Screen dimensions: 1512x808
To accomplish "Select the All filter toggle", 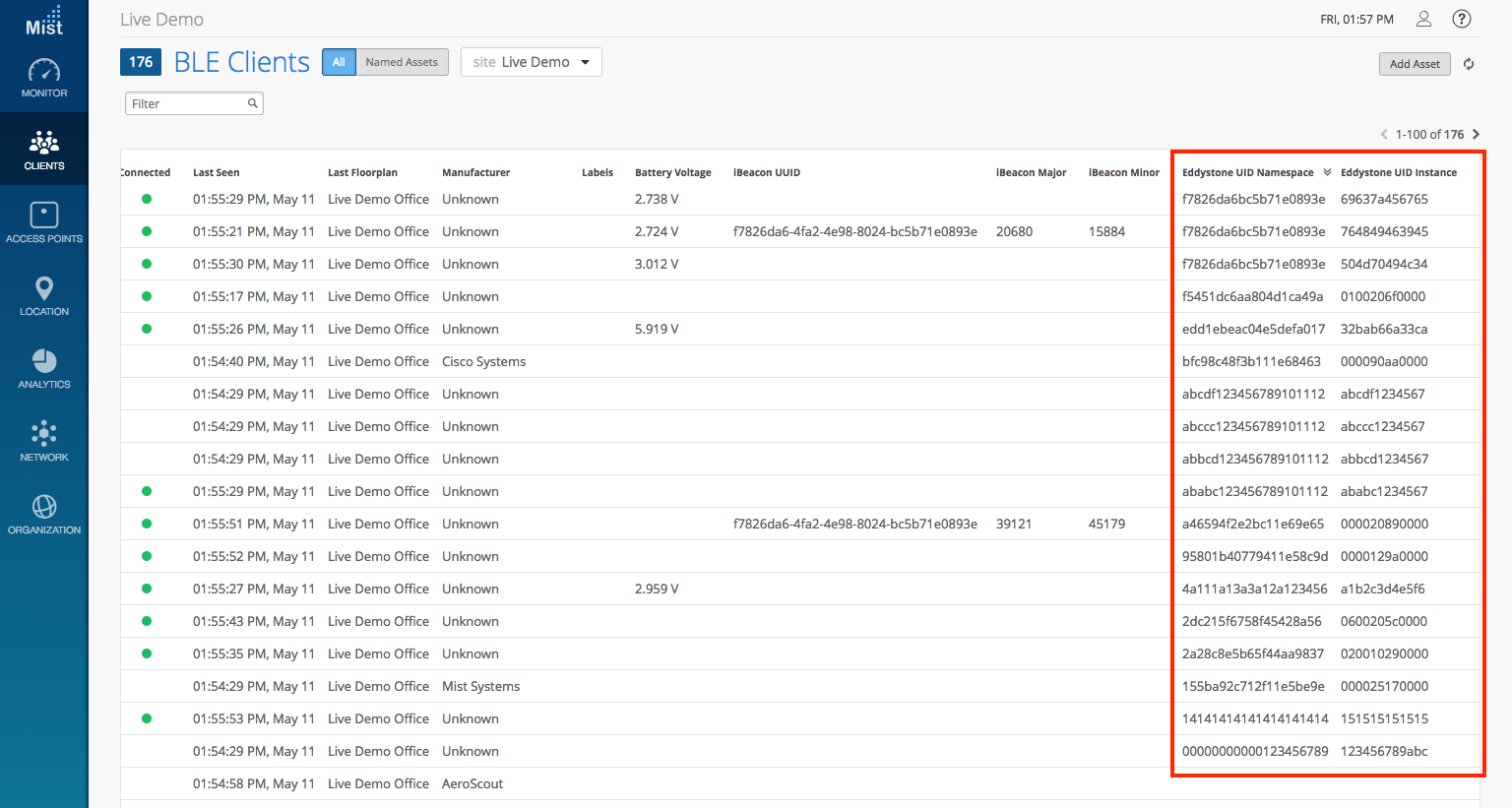I will pos(339,62).
